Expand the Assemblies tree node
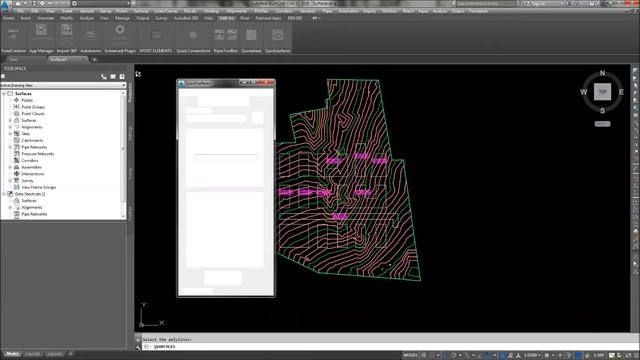Image resolution: width=640 pixels, height=360 pixels. point(10,167)
